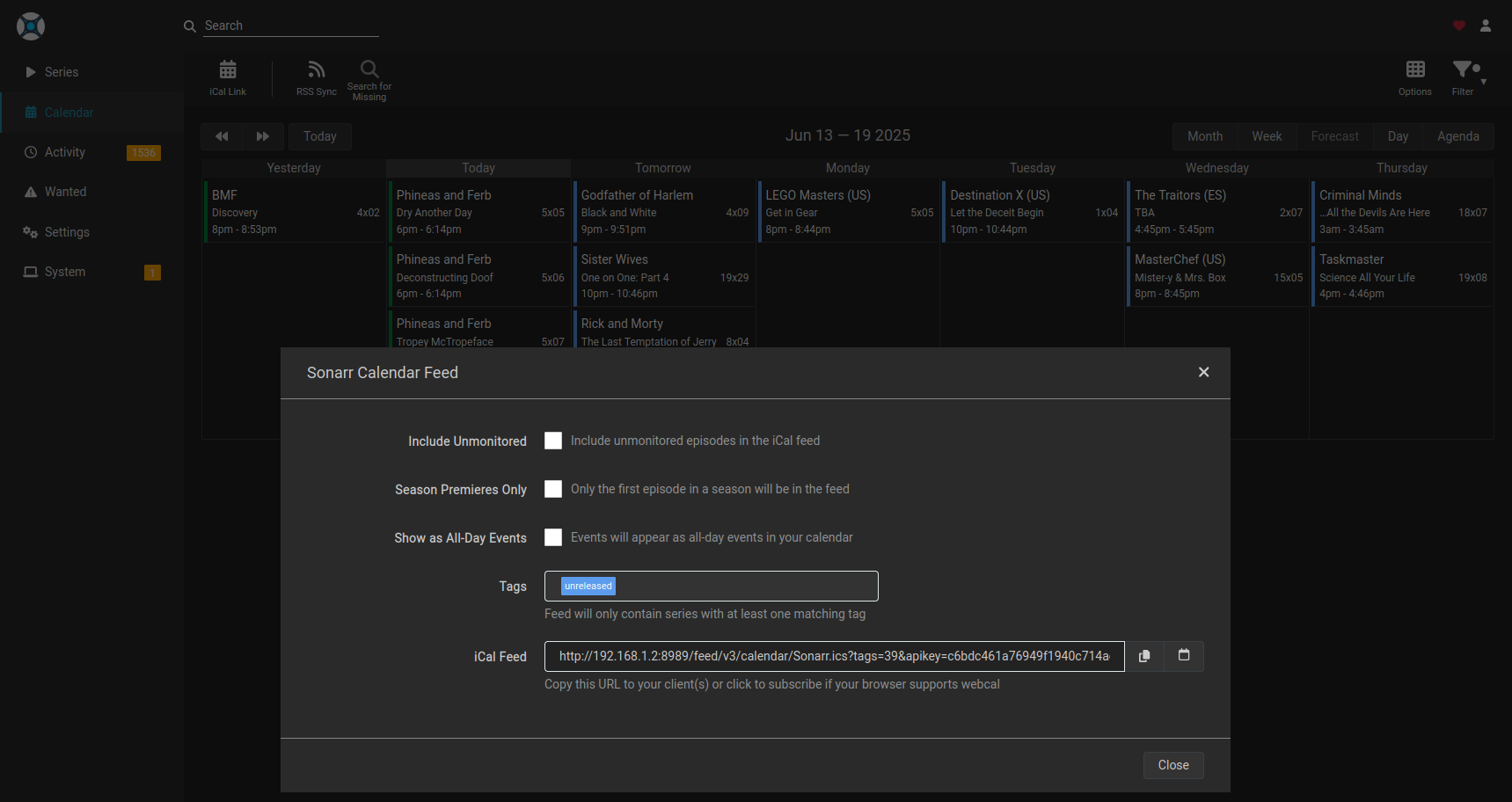This screenshot has height=802, width=1512.
Task: Click the search magnifier icon
Action: (189, 26)
